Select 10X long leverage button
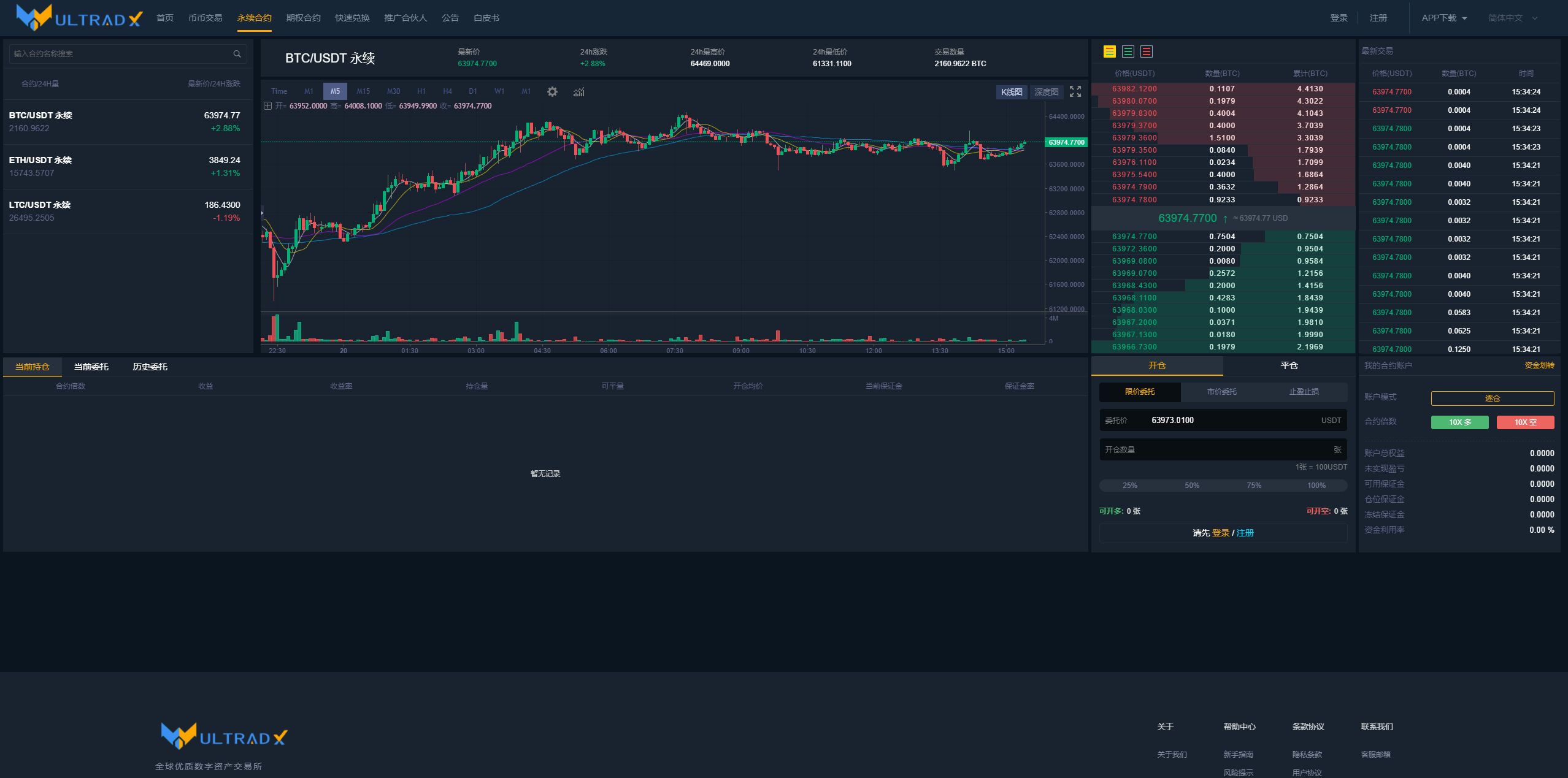 [x=1459, y=422]
